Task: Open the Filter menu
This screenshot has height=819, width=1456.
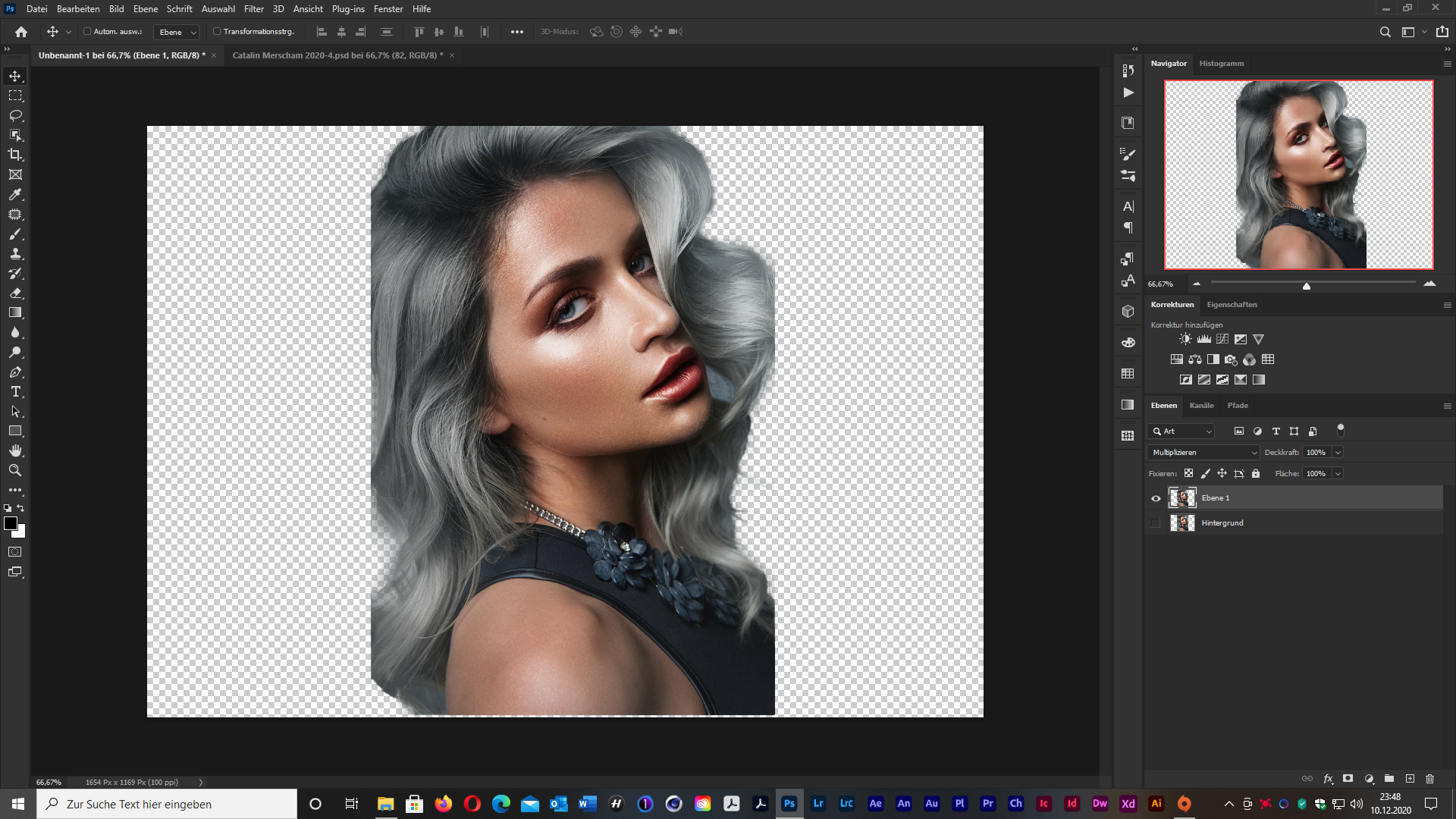Action: pyautogui.click(x=253, y=9)
